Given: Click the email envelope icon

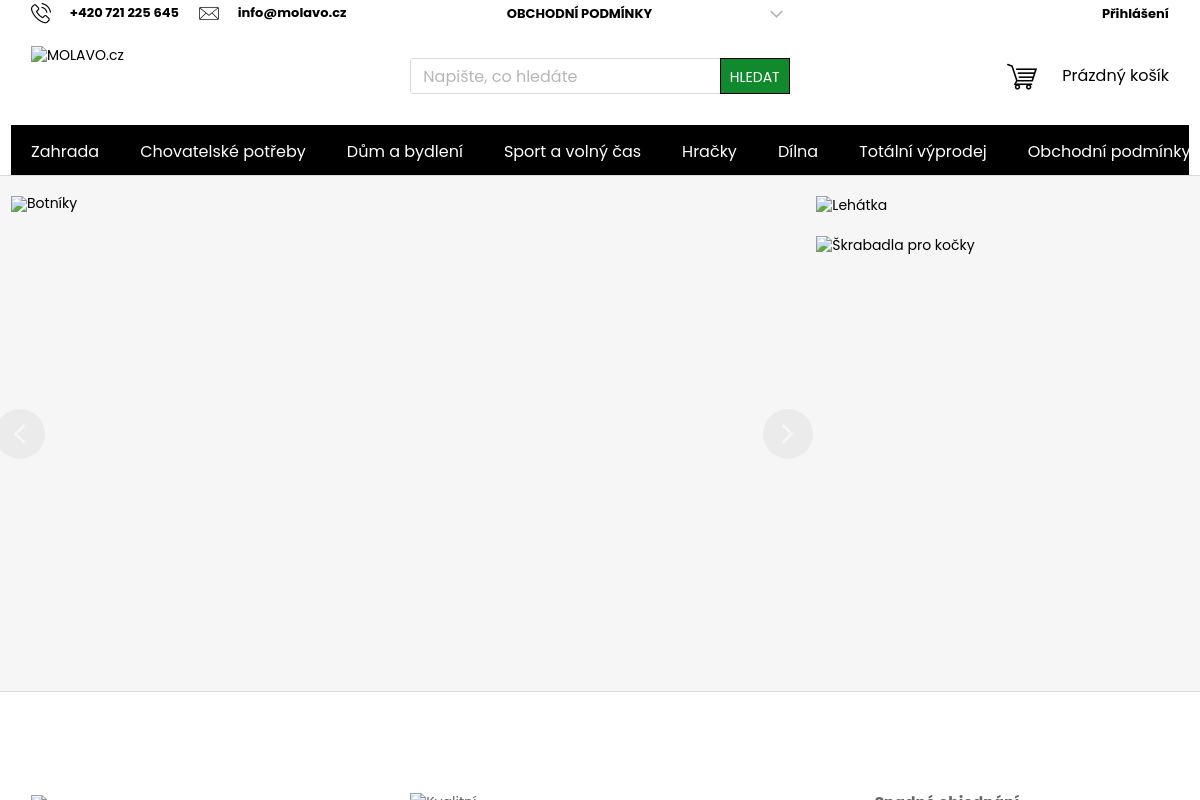Looking at the screenshot, I should tap(209, 13).
